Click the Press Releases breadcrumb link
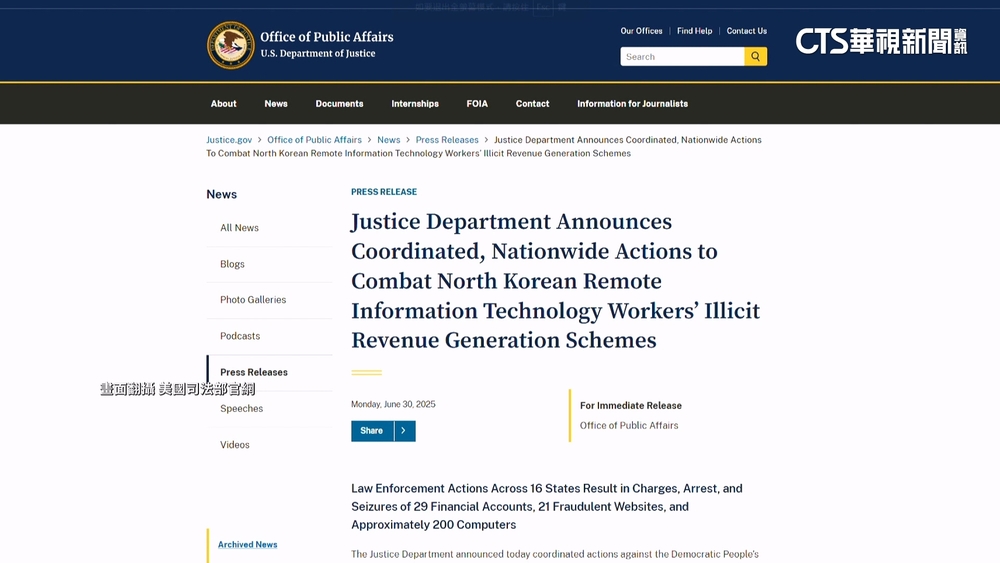The width and height of the screenshot is (1000, 563). point(447,140)
